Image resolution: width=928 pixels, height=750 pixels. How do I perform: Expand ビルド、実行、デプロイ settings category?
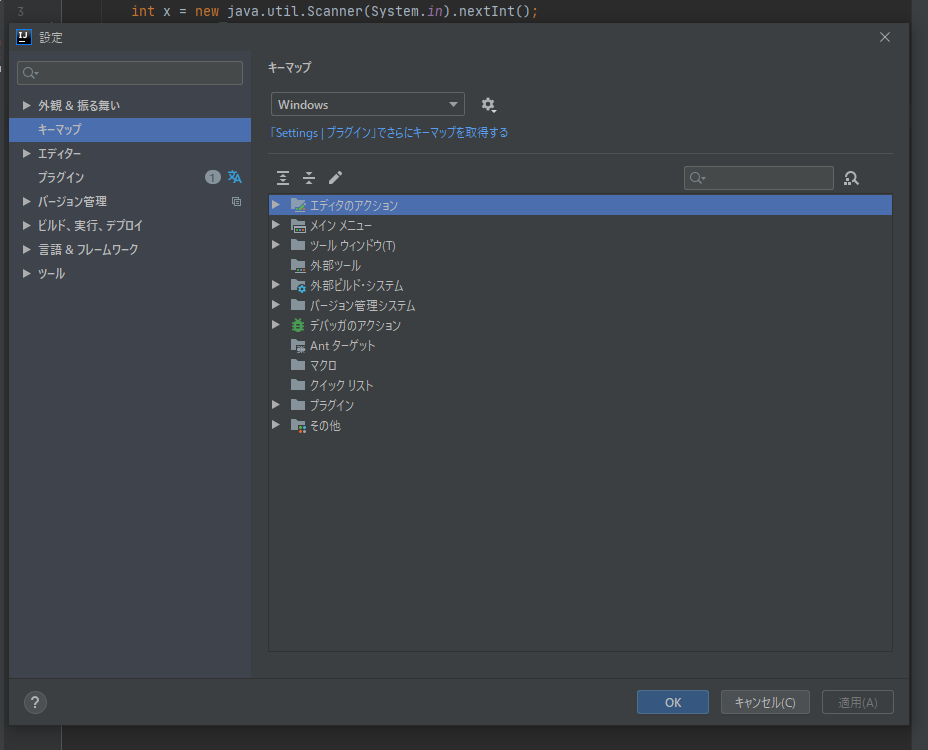pyautogui.click(x=27, y=225)
